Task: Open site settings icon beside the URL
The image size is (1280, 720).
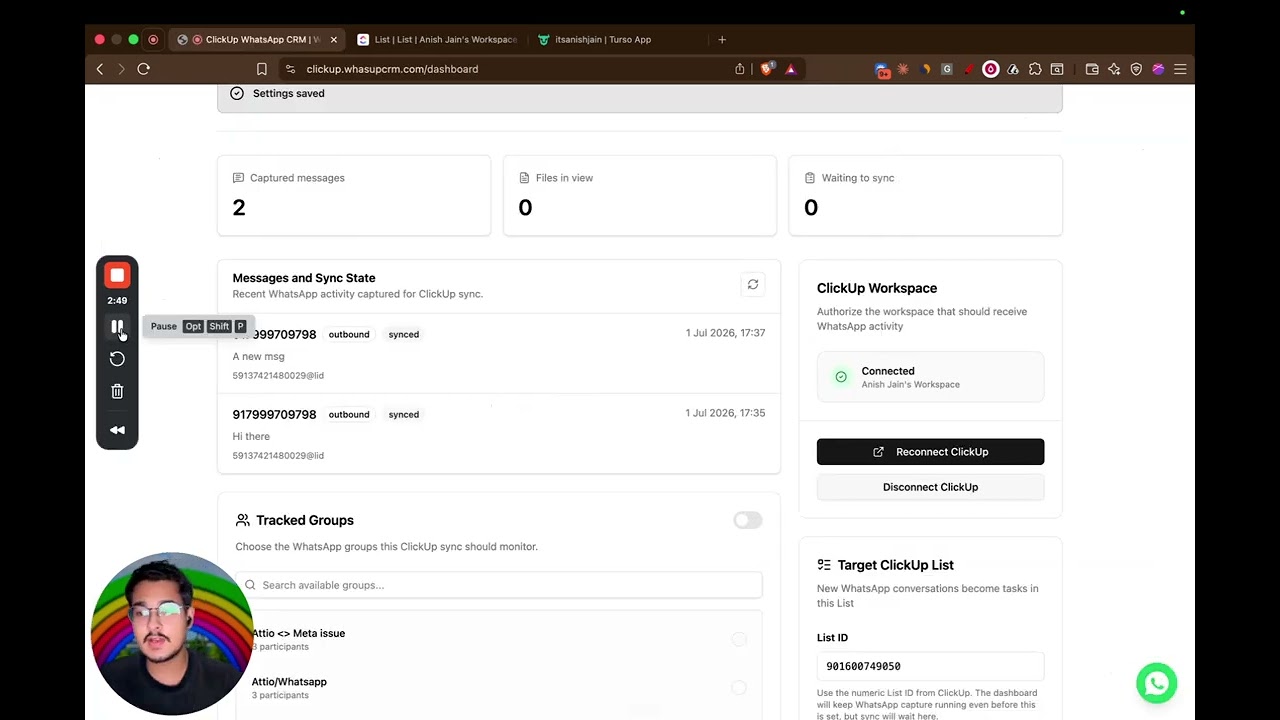Action: point(290,69)
